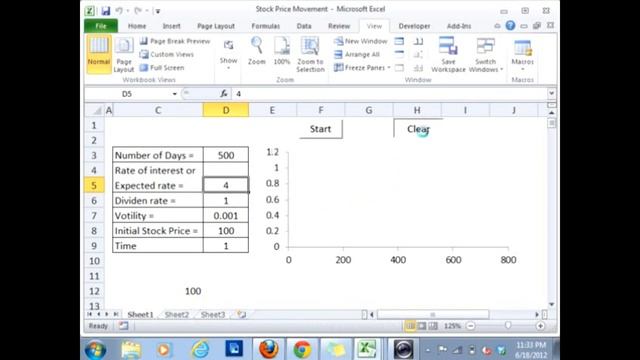640x360 pixels.
Task: Open the Macros dropdown
Action: pos(522,54)
